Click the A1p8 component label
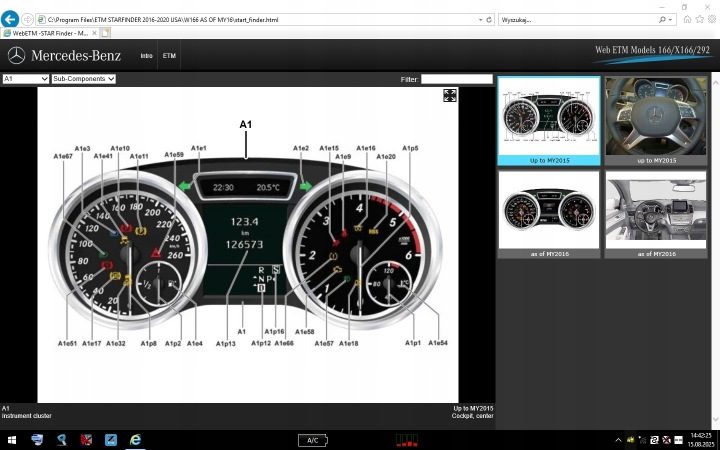The image size is (720, 450). (148, 343)
